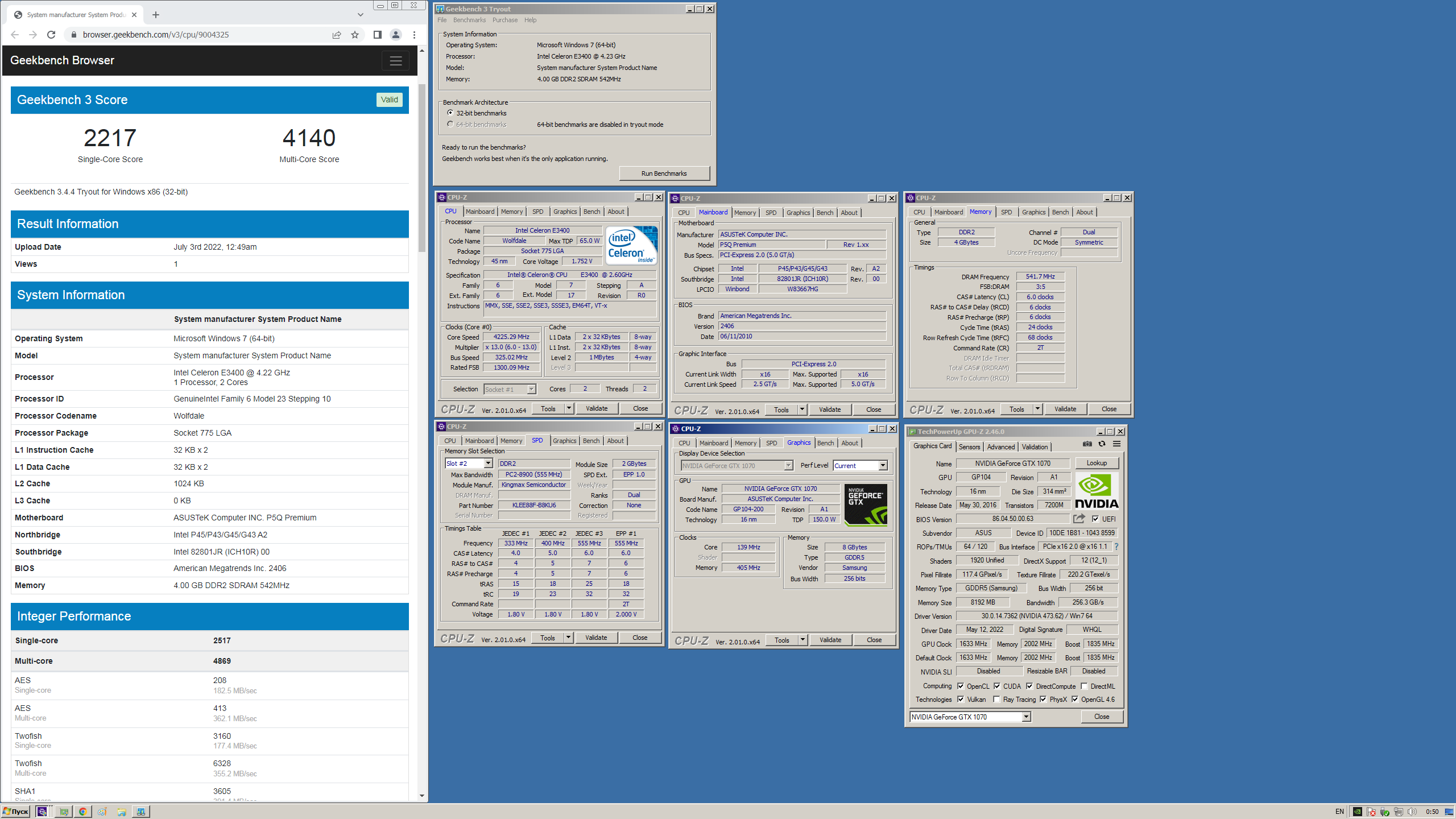Bookmark this page with the star icon
This screenshot has height=819, width=1456.
point(355,35)
